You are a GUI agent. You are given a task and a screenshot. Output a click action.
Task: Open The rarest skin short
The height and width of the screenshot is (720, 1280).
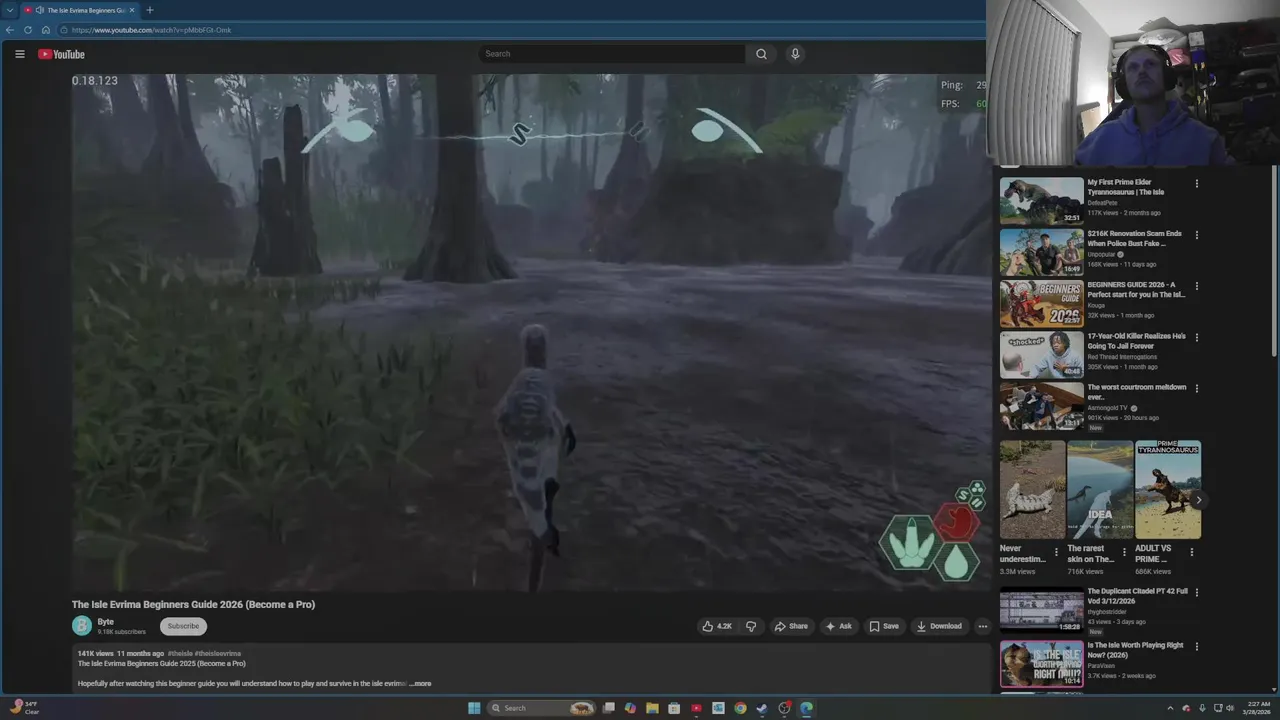(1100, 490)
